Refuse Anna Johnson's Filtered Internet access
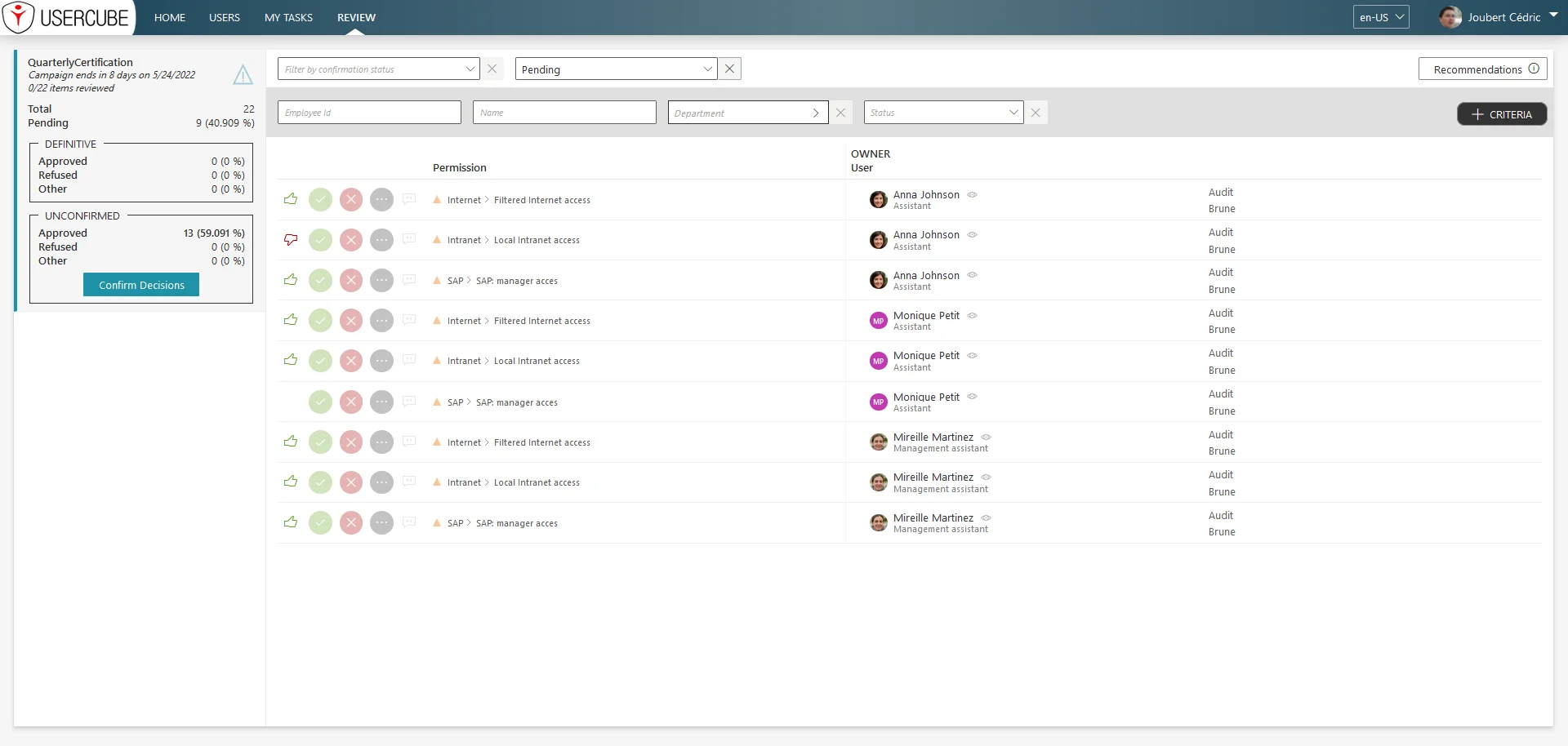Screen dimensions: 1568x746 [351, 200]
